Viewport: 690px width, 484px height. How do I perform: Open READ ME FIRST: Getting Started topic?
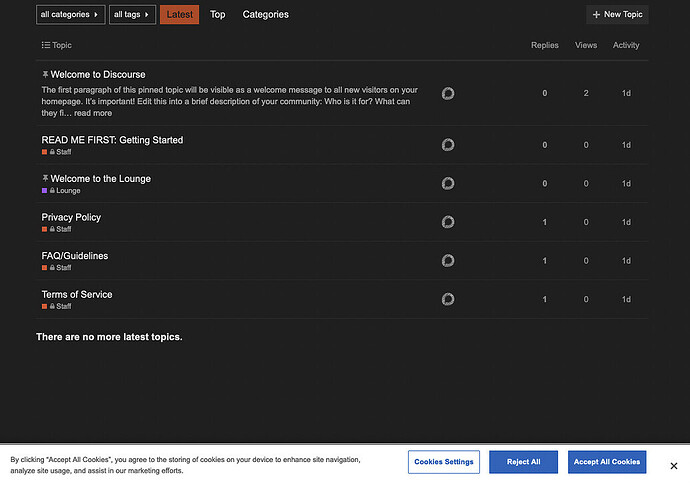[112, 140]
